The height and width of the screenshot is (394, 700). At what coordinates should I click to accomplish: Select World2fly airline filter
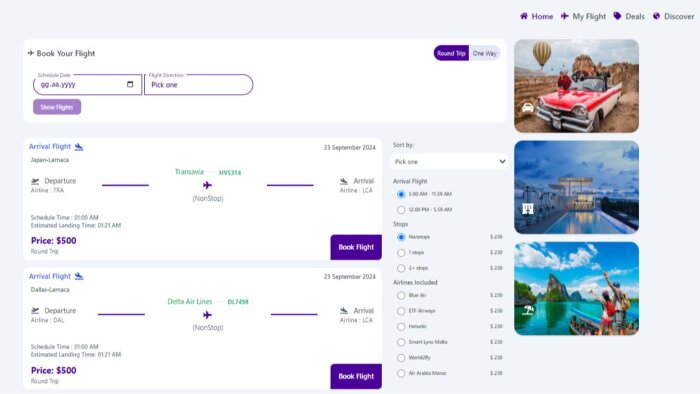click(401, 358)
